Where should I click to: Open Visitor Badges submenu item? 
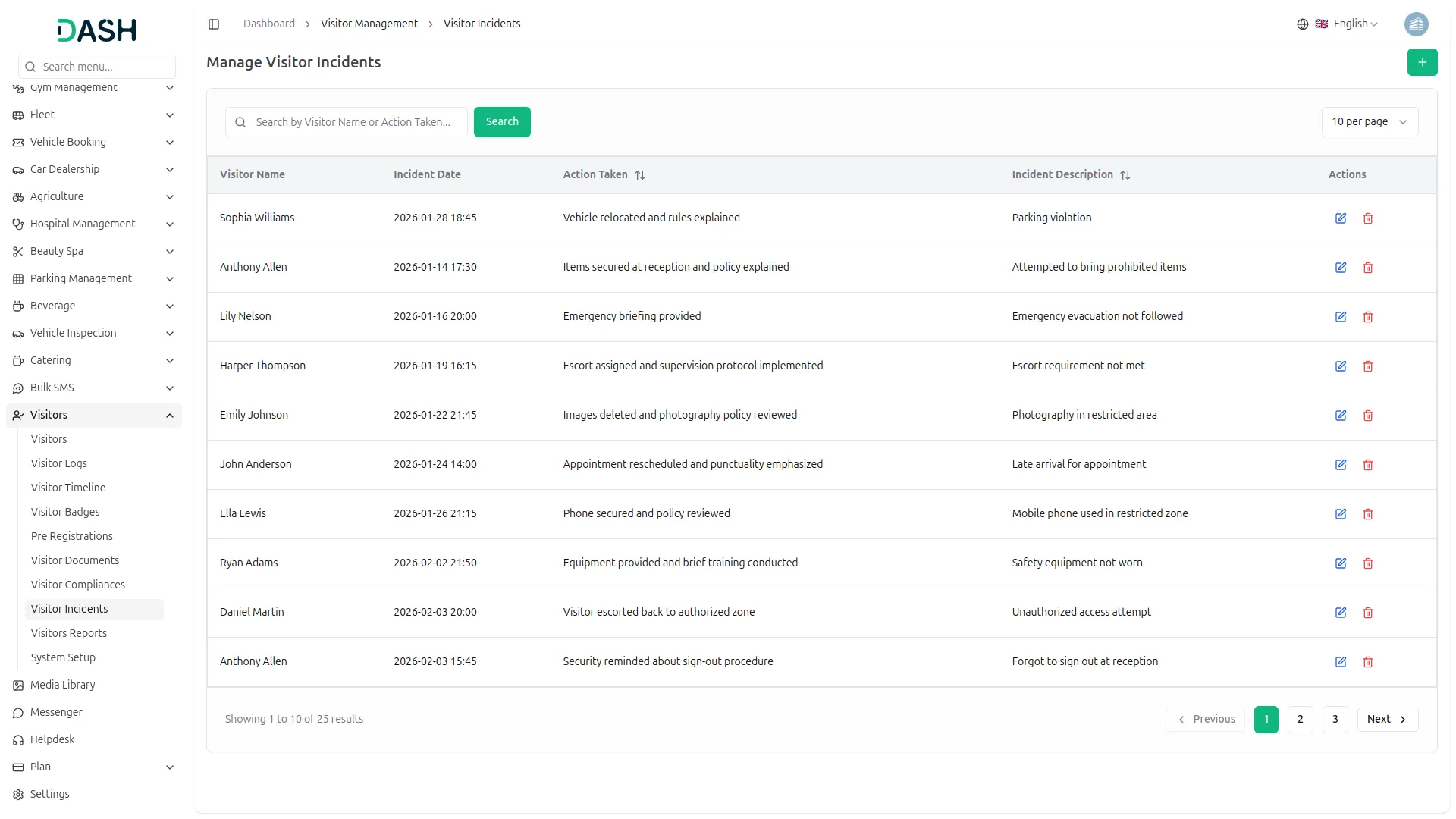coord(65,512)
